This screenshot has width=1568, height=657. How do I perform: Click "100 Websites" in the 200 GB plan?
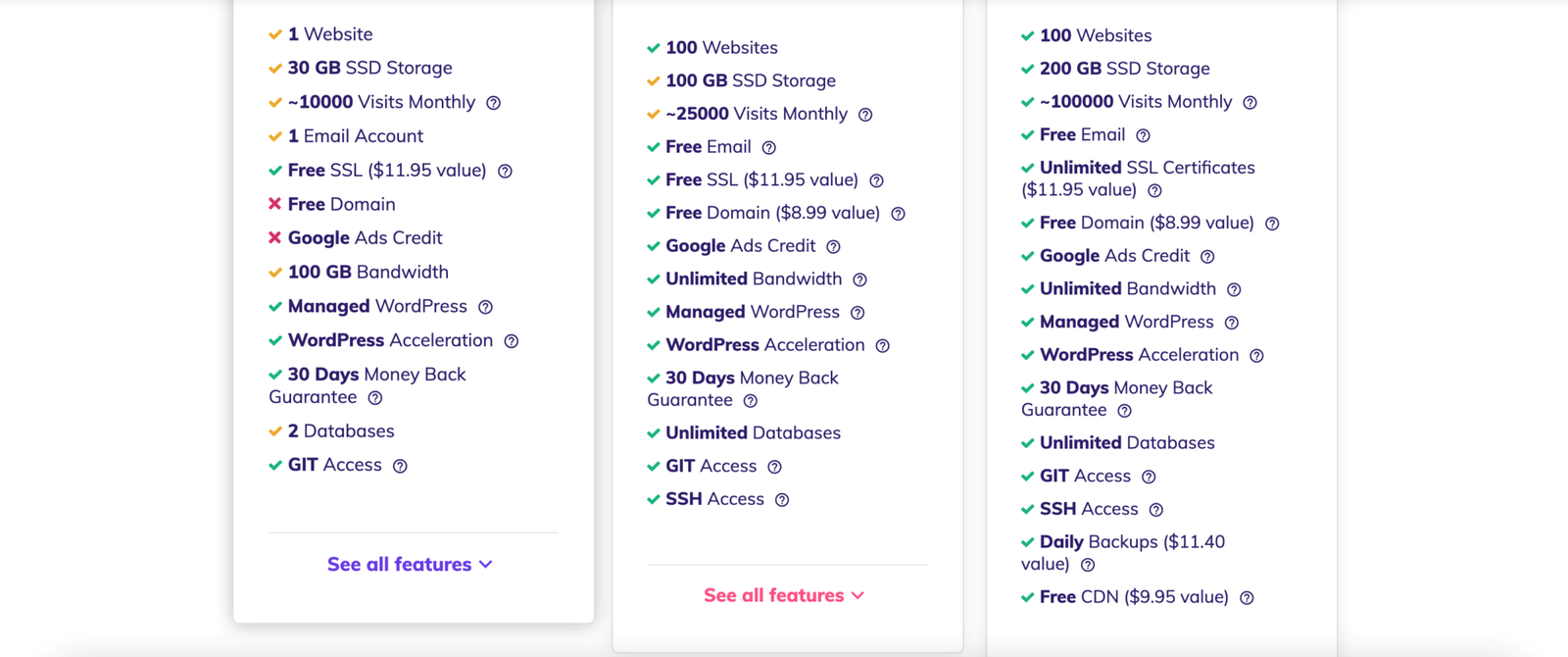[1096, 35]
